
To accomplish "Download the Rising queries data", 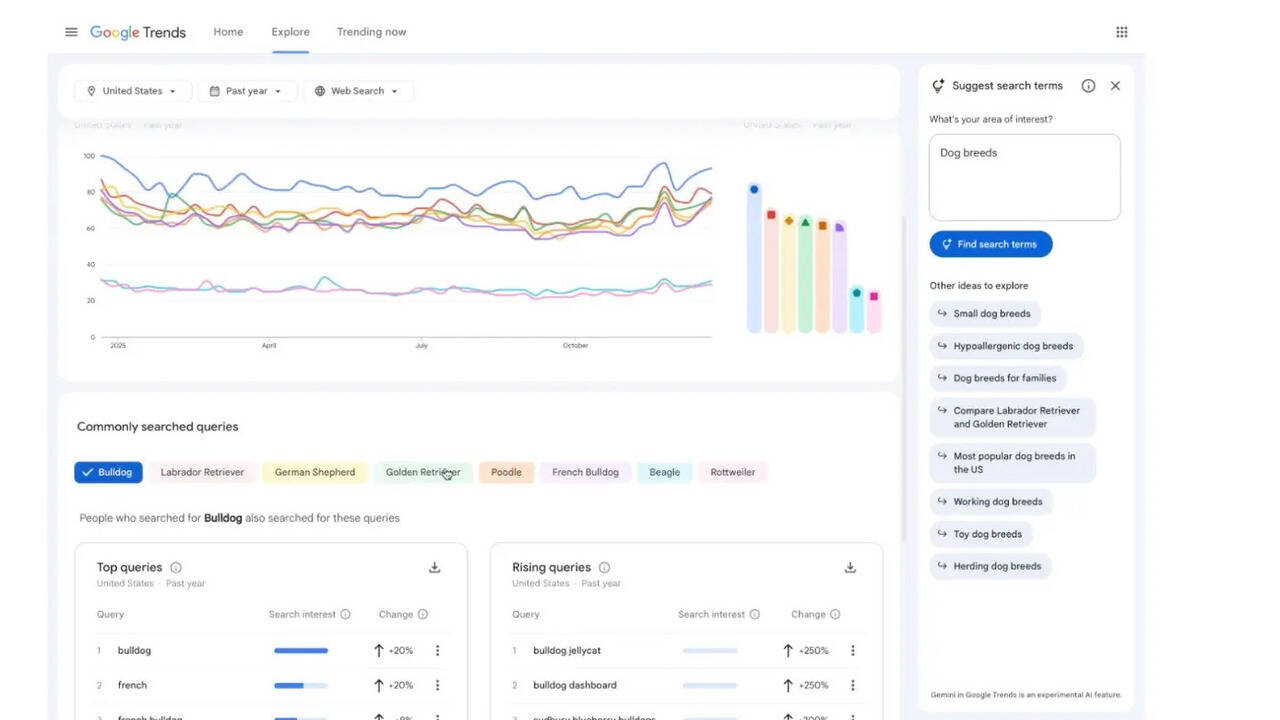I will (x=849, y=567).
